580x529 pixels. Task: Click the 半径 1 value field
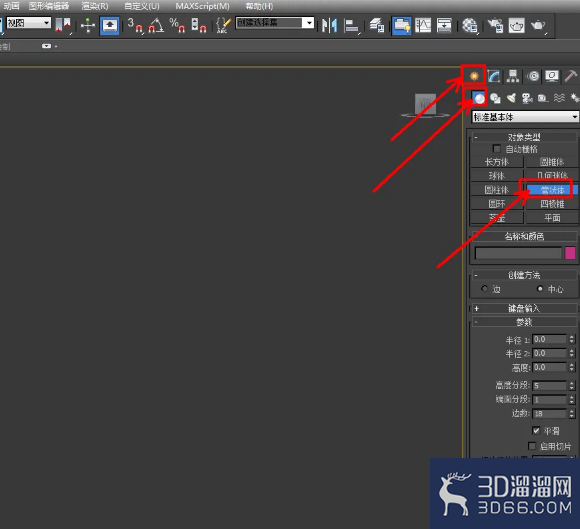point(549,339)
